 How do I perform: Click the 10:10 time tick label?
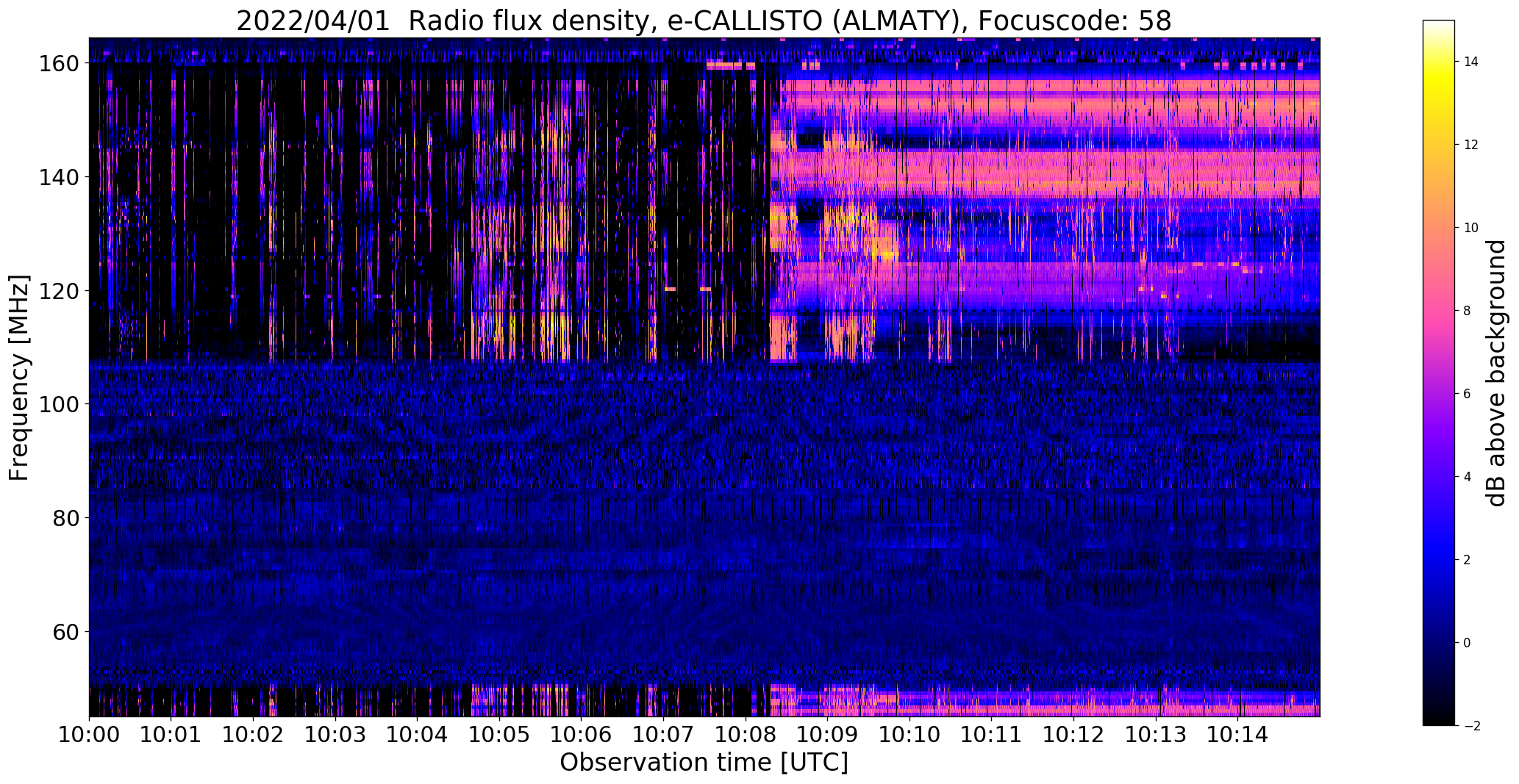coord(909,734)
